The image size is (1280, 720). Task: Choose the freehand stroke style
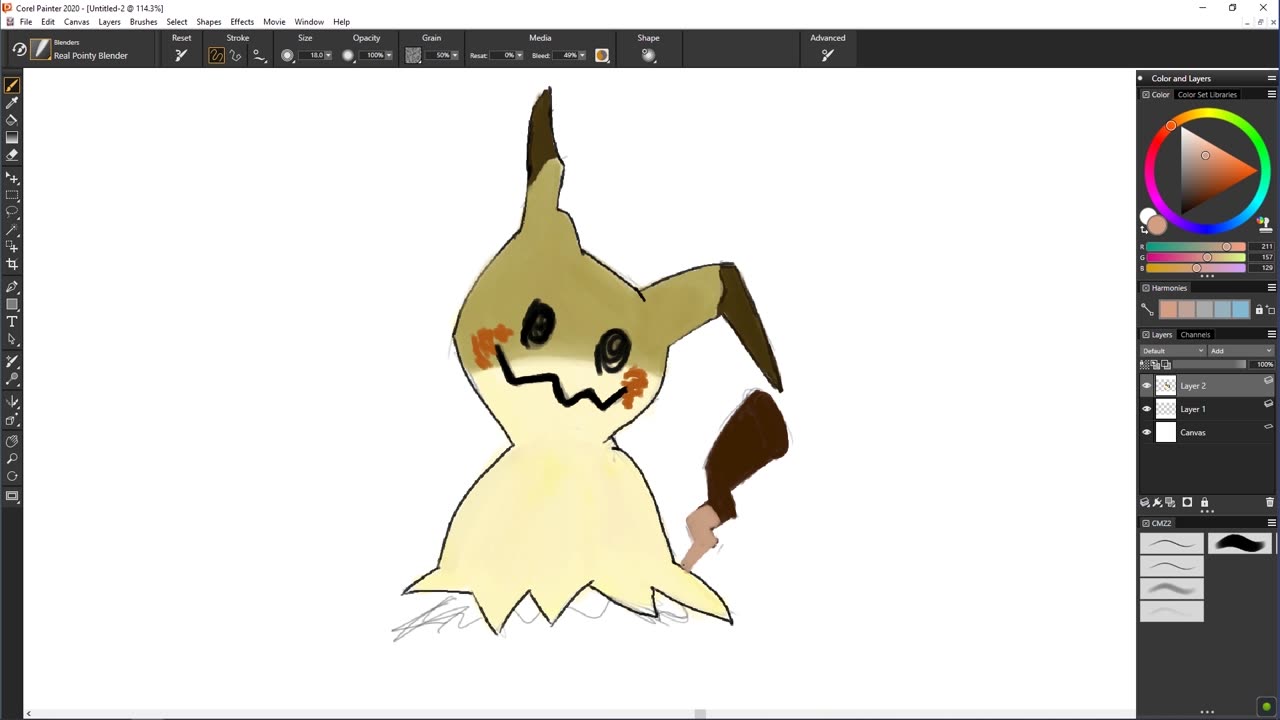[216, 55]
